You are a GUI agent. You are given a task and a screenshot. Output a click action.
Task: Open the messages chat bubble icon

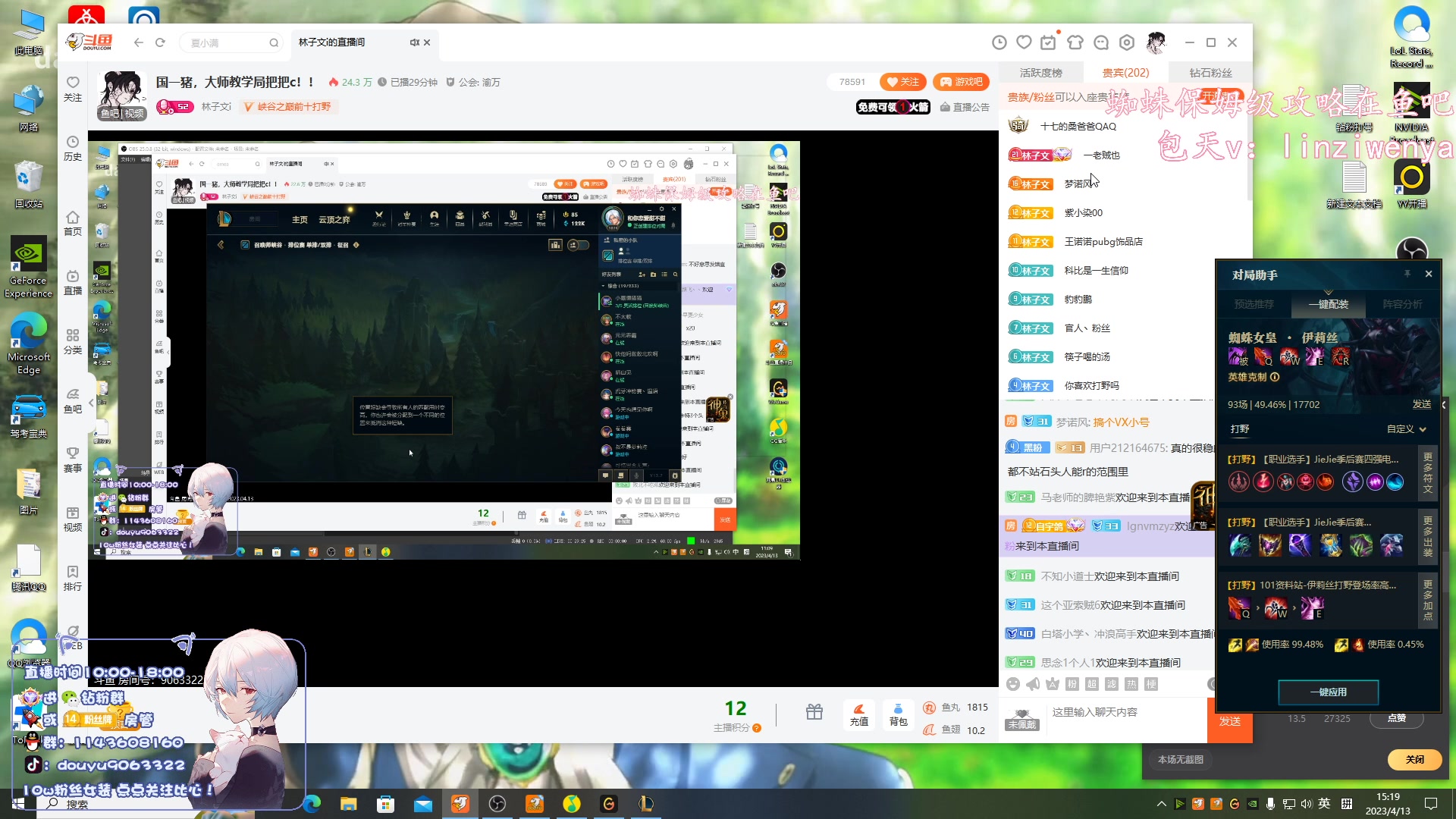[1101, 42]
